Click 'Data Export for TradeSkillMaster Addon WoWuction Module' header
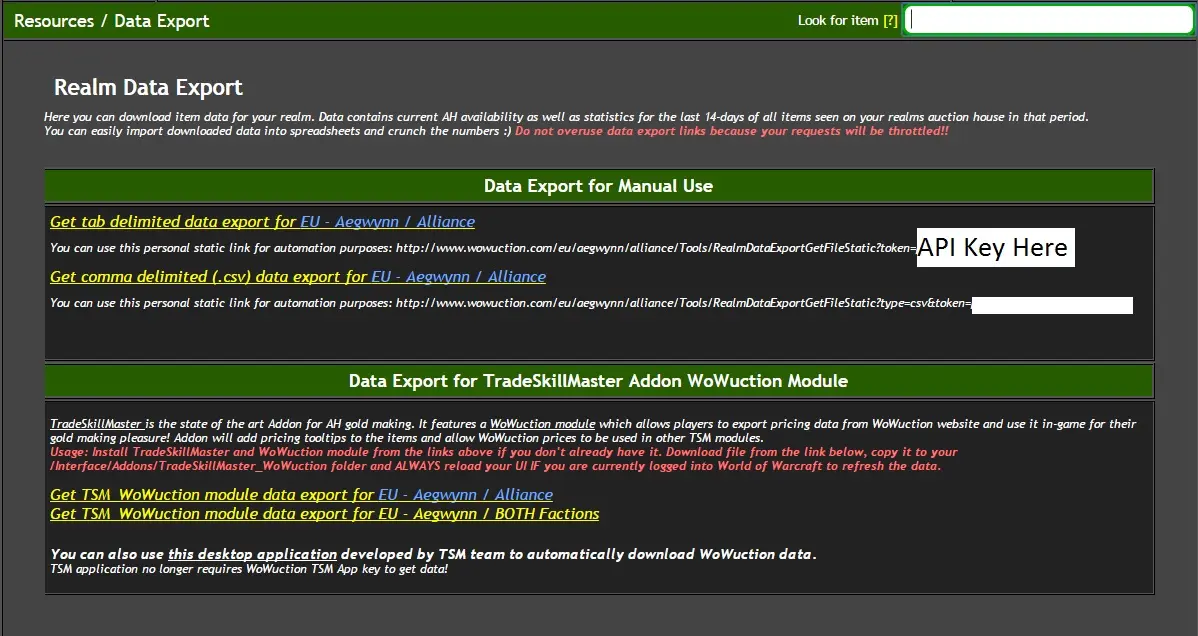1198x636 pixels. click(x=598, y=381)
